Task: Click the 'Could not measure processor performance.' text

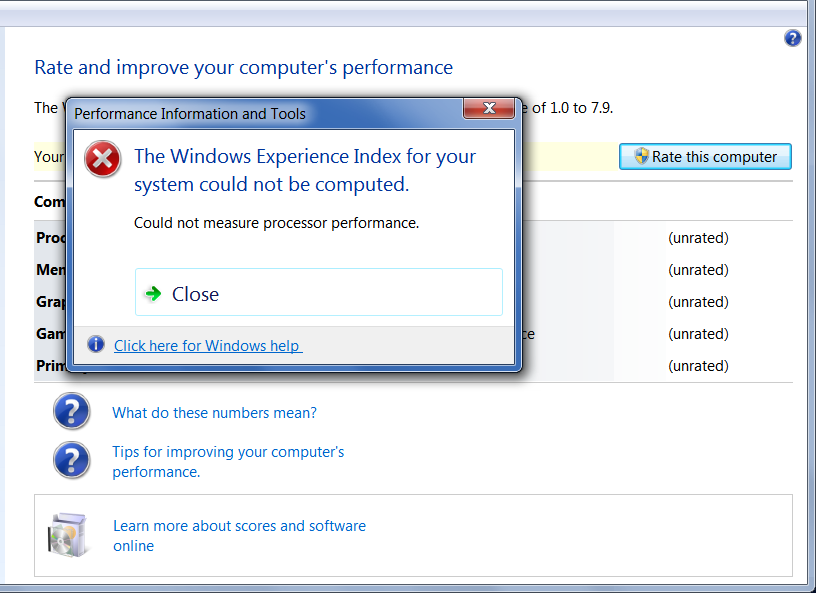Action: point(276,223)
